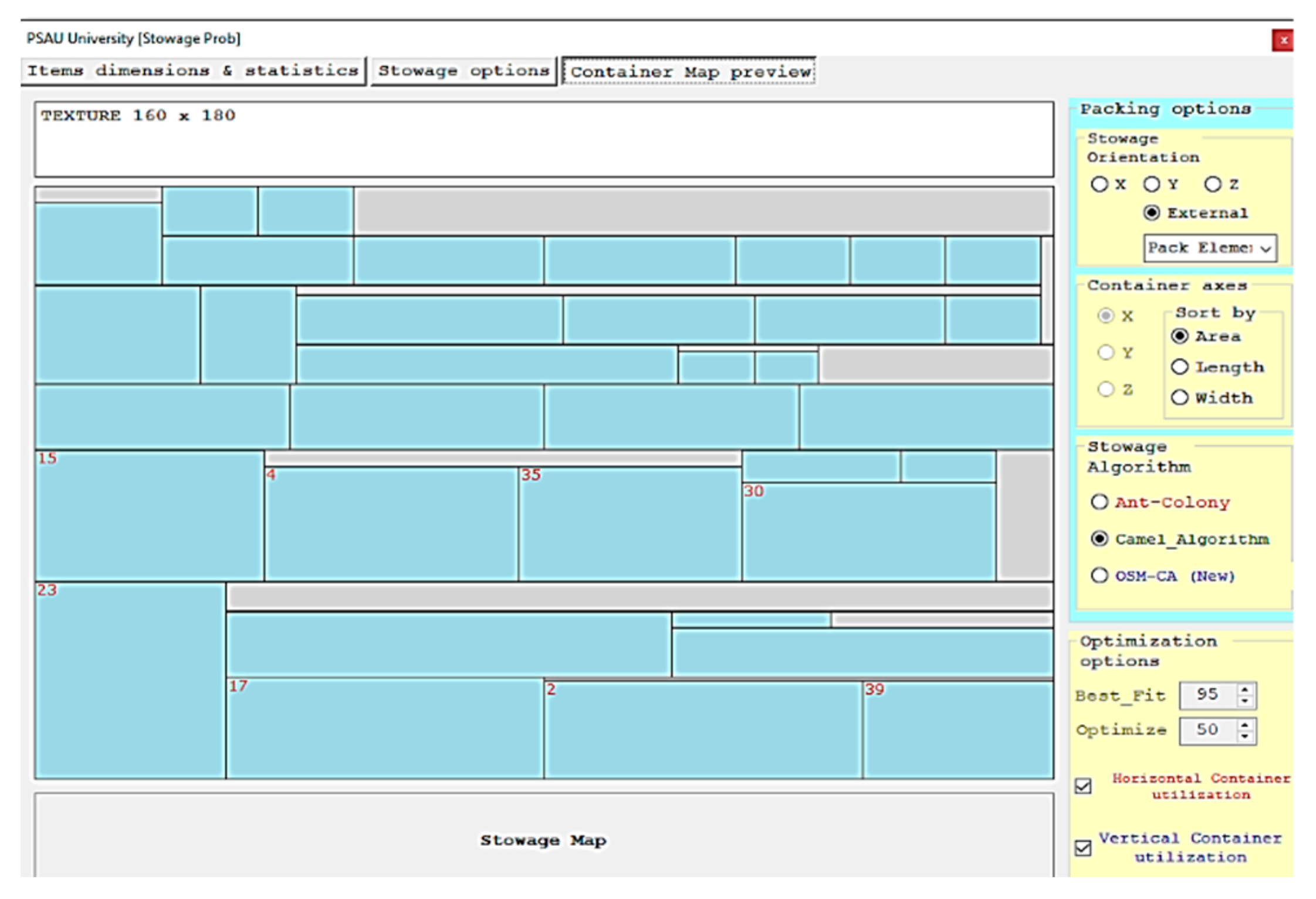Open Items dimensions & statistics tab
The image size is (1316, 899).
[192, 71]
